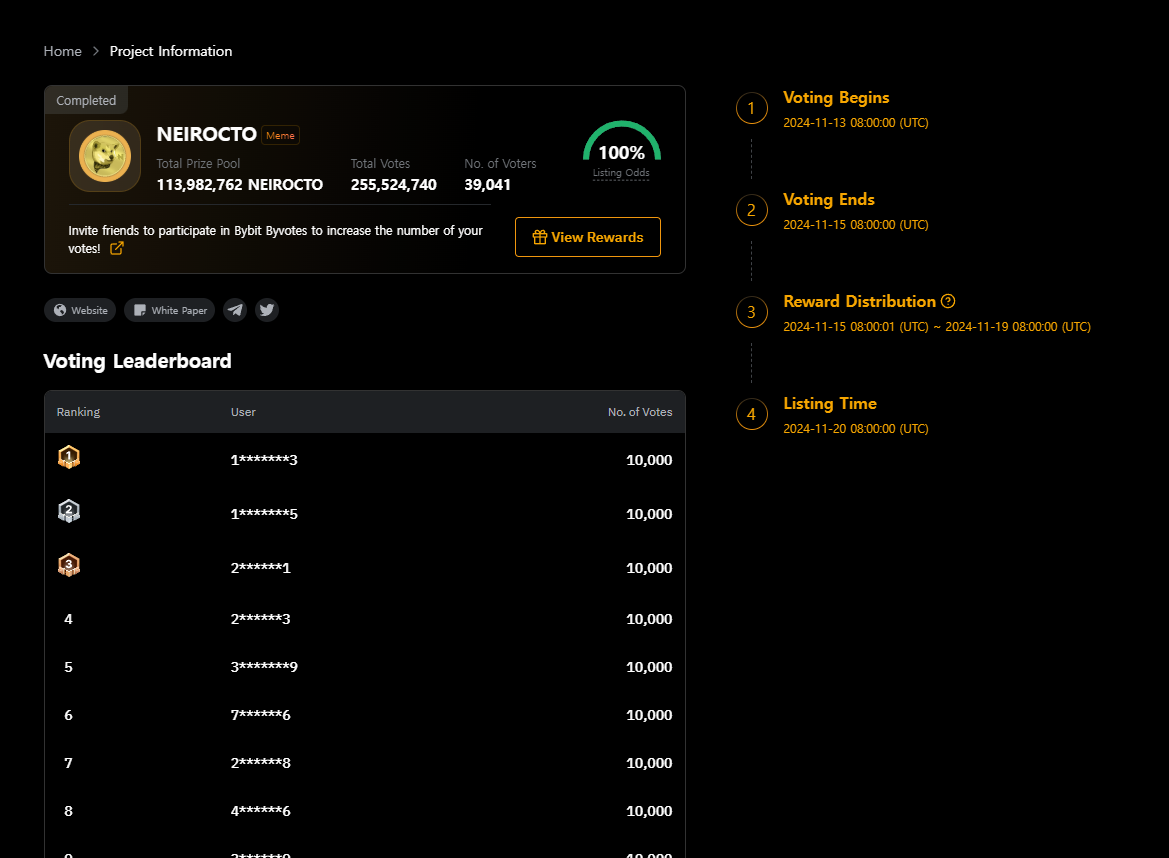
Task: Click the date 2024-11-13 08:00:00 (UTC)
Action: coord(856,123)
